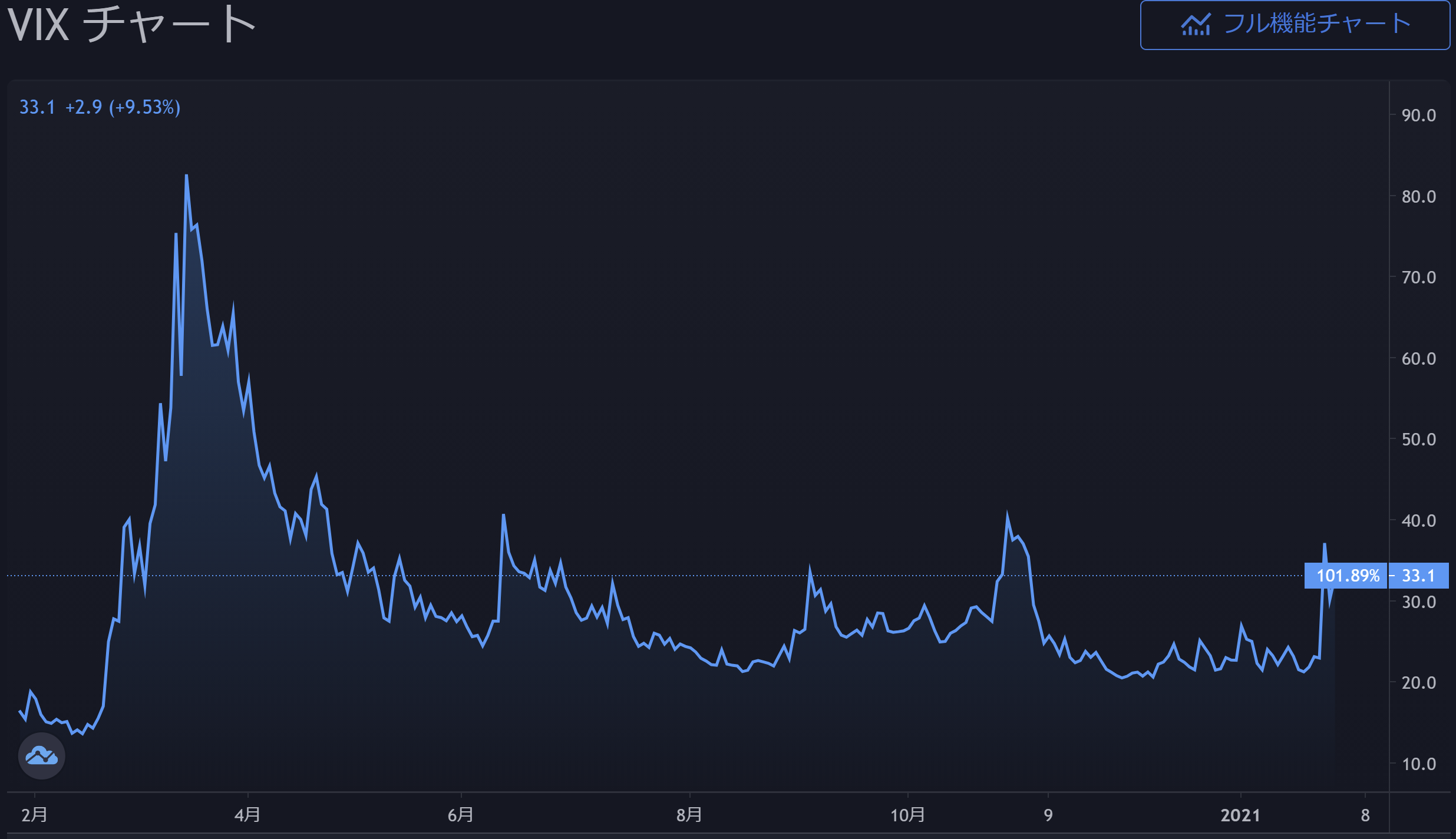Image resolution: width=1456 pixels, height=839 pixels.
Task: Open the フル機能チャート full chart button
Action: click(x=1295, y=25)
